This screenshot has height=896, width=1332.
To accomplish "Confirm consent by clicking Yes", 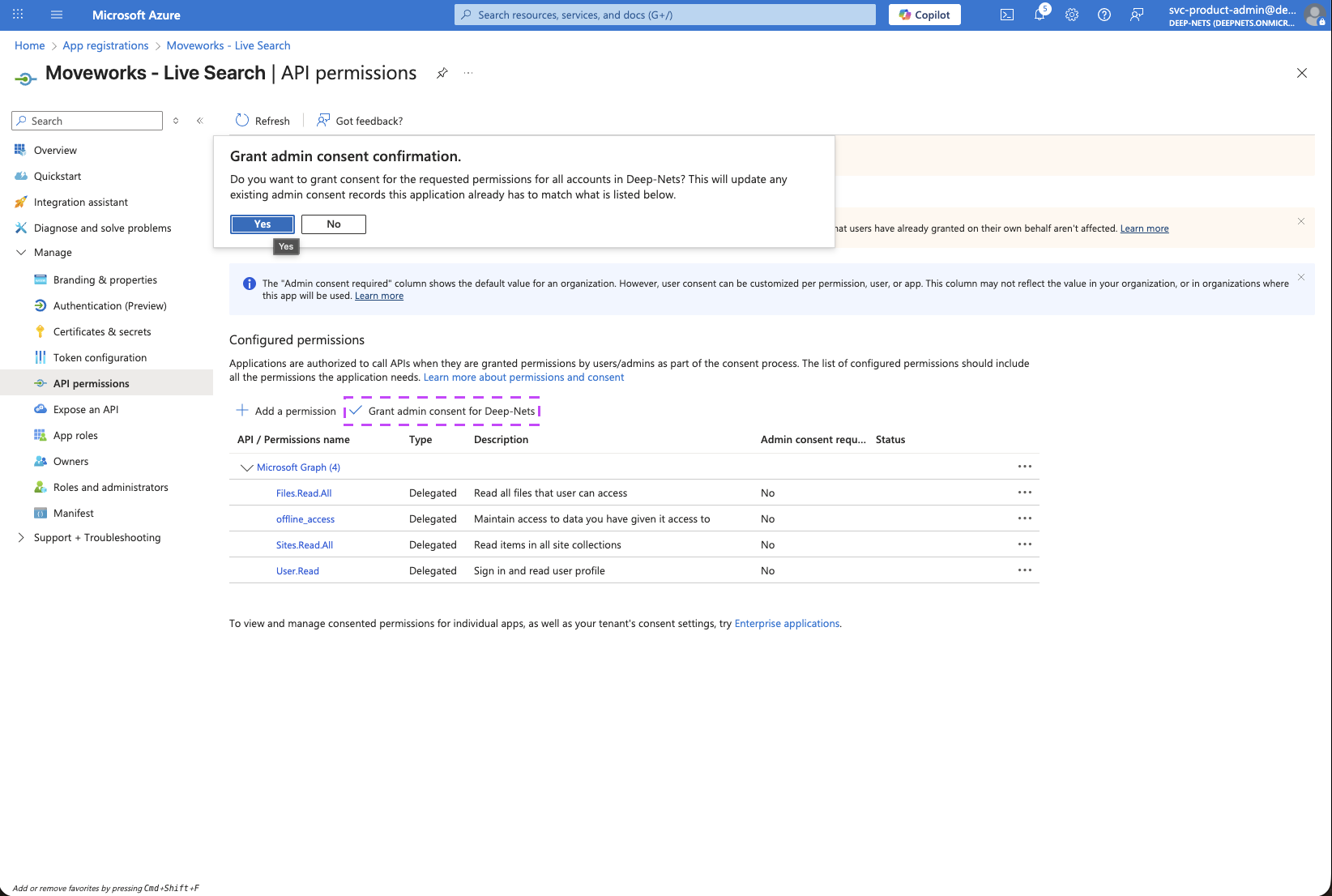I will (263, 224).
